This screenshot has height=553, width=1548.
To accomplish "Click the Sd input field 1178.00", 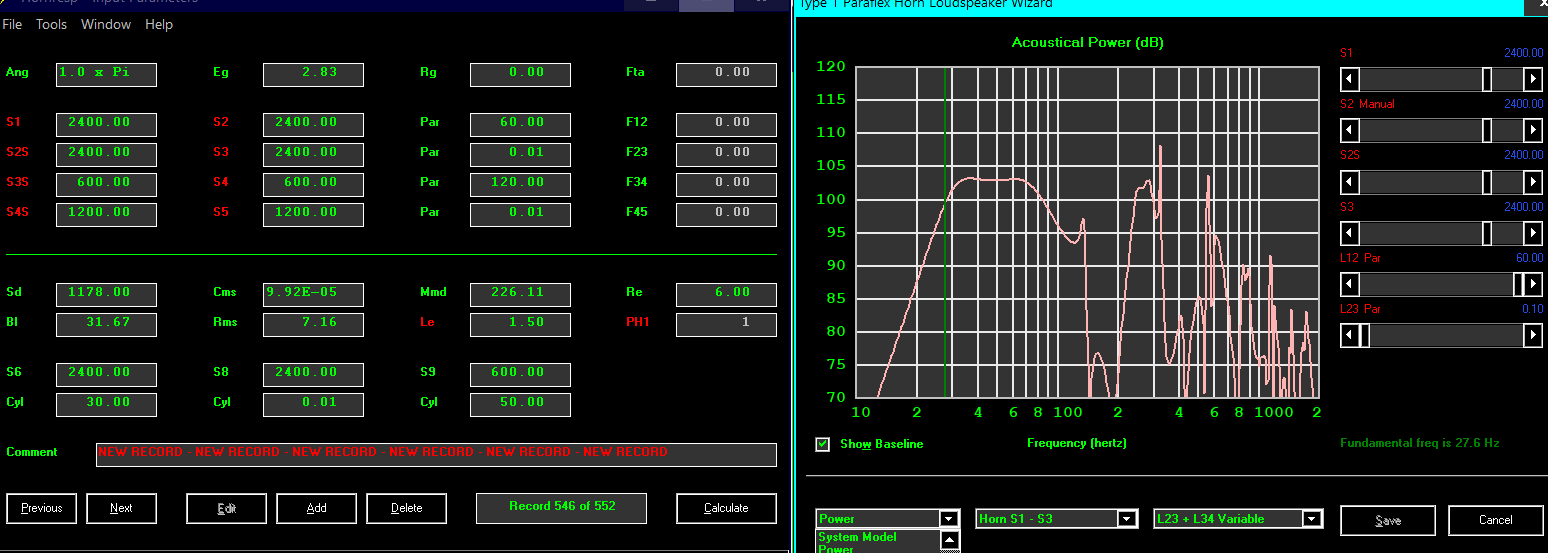I will (x=106, y=294).
